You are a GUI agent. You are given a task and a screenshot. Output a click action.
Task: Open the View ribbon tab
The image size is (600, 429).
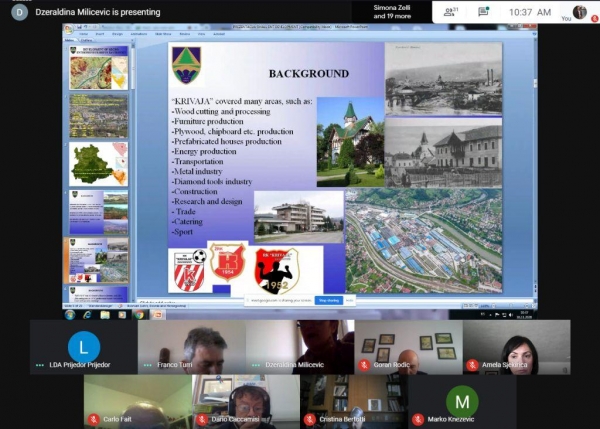[201, 34]
